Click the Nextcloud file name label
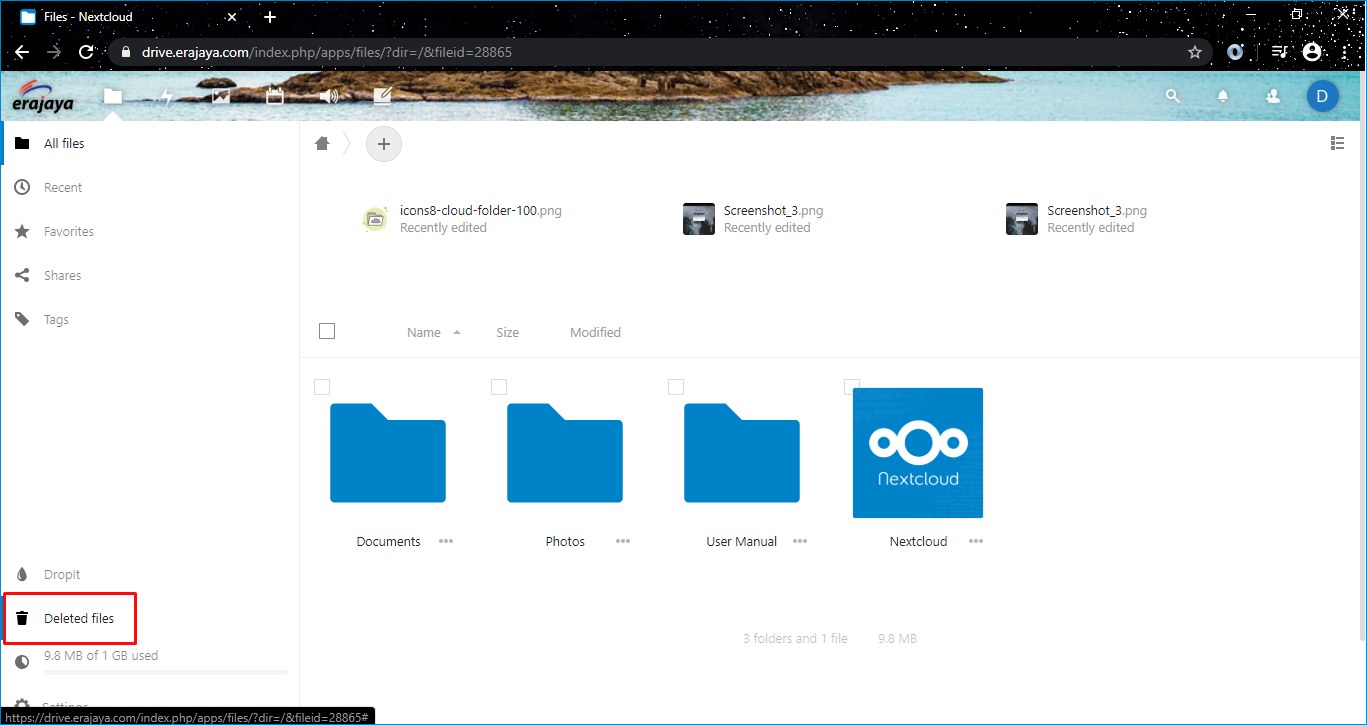The width and height of the screenshot is (1367, 725). (918, 541)
